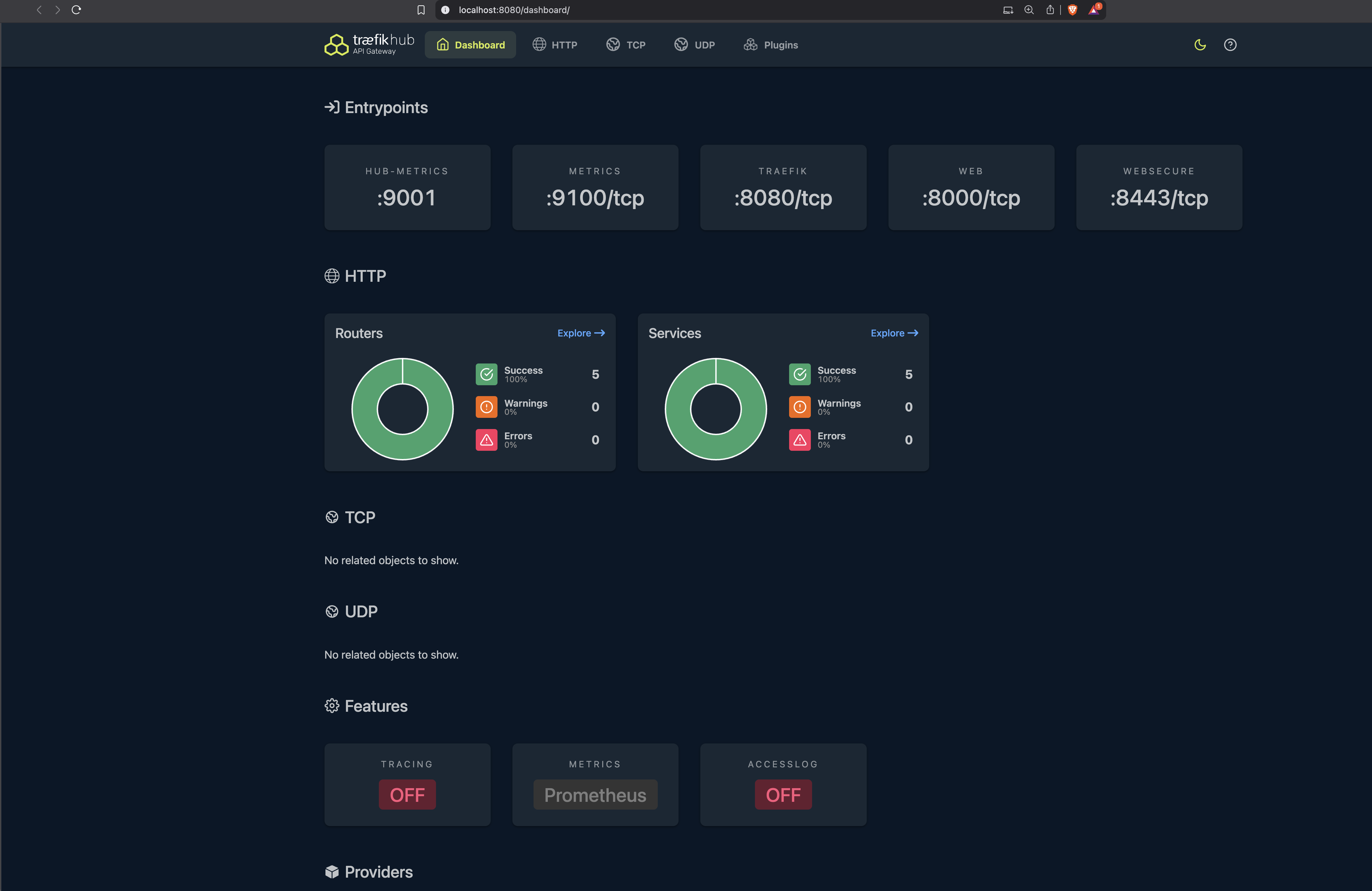Click the browser zoom magnifier icon
Screen dimensions: 1372x891
1029,10
